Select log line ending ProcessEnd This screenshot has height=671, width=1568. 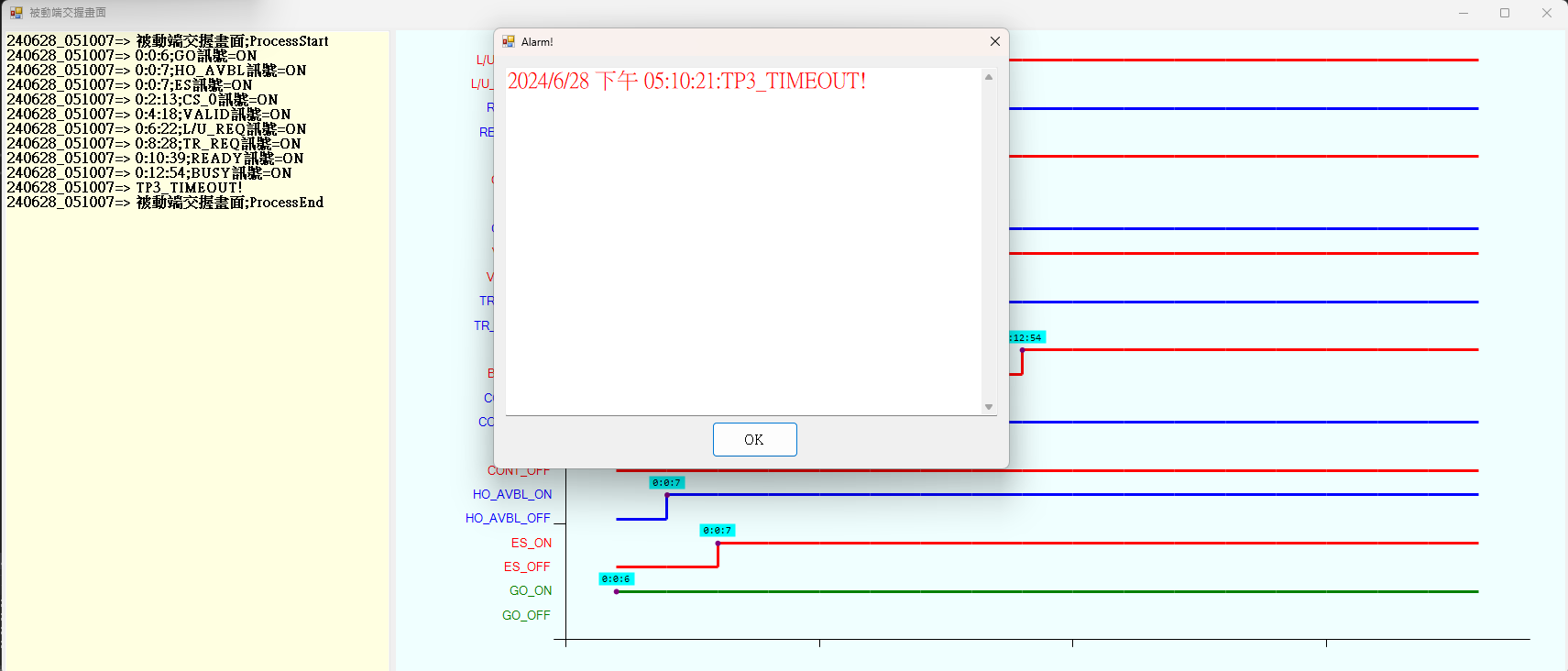tap(165, 203)
